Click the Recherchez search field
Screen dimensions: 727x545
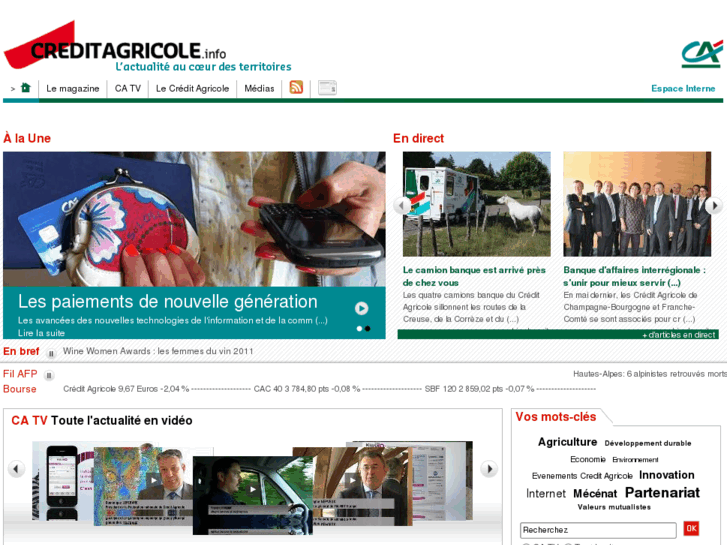tap(598, 530)
